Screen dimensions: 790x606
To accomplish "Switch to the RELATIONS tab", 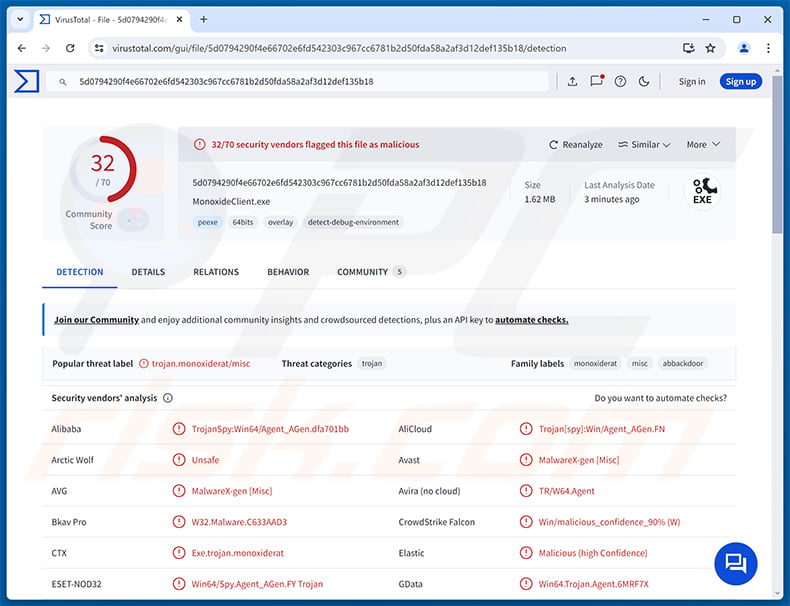I will tap(216, 272).
